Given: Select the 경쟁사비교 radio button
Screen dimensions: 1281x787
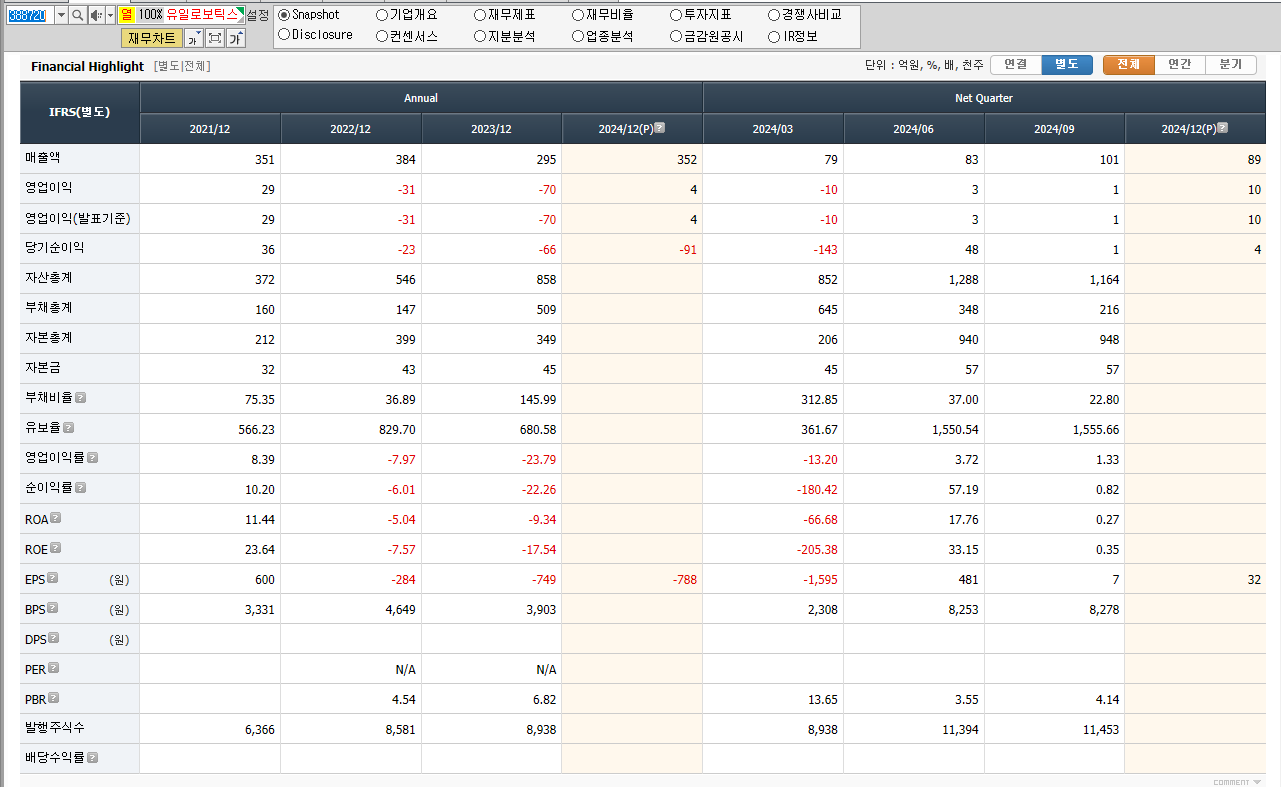Looking at the screenshot, I should [x=774, y=15].
